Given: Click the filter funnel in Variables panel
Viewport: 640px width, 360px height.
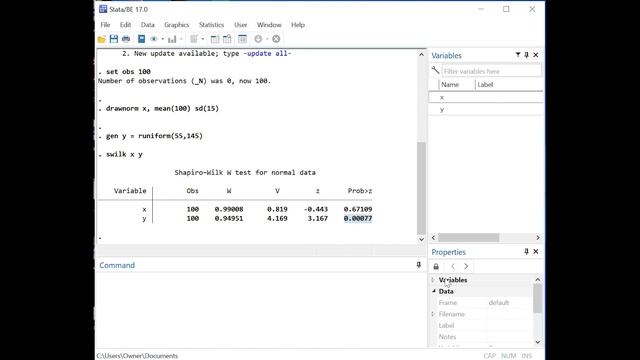Looking at the screenshot, I should click(518, 55).
